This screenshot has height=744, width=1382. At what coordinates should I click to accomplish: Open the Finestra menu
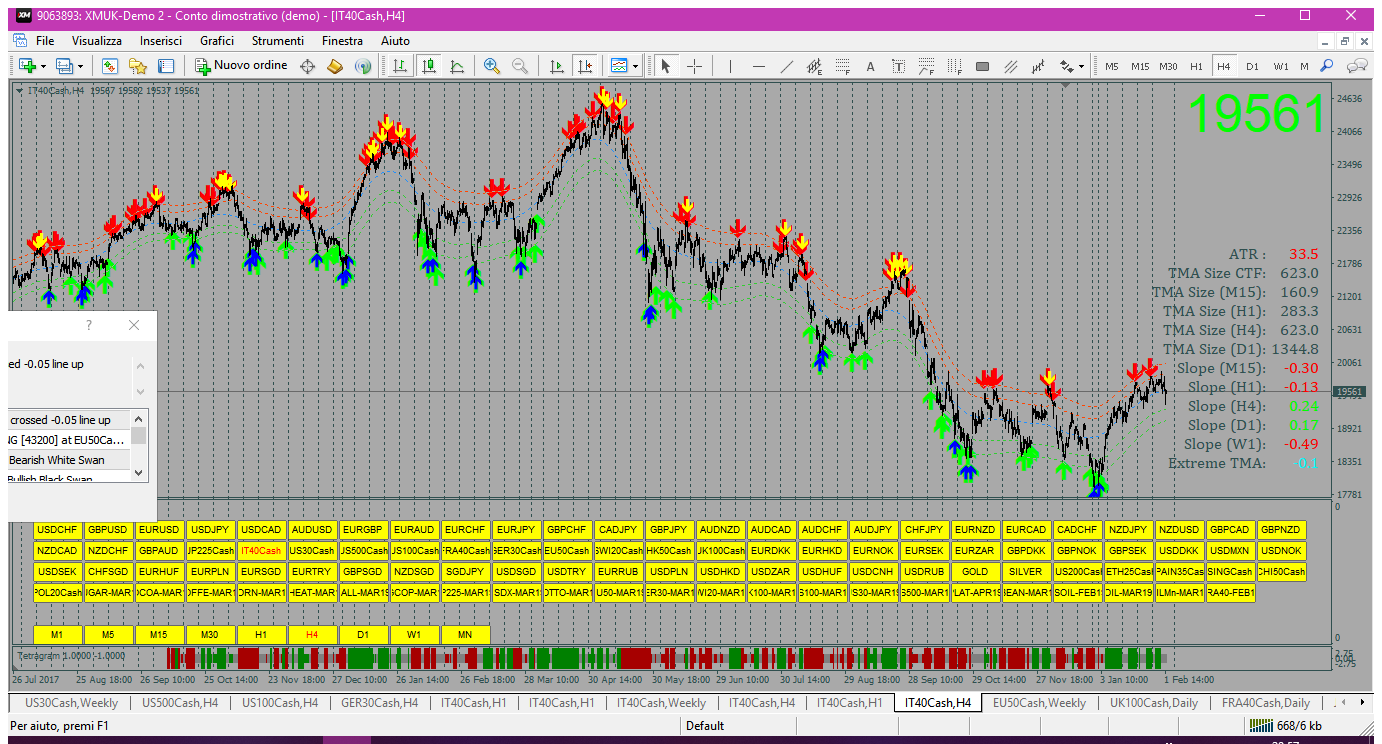coord(343,41)
